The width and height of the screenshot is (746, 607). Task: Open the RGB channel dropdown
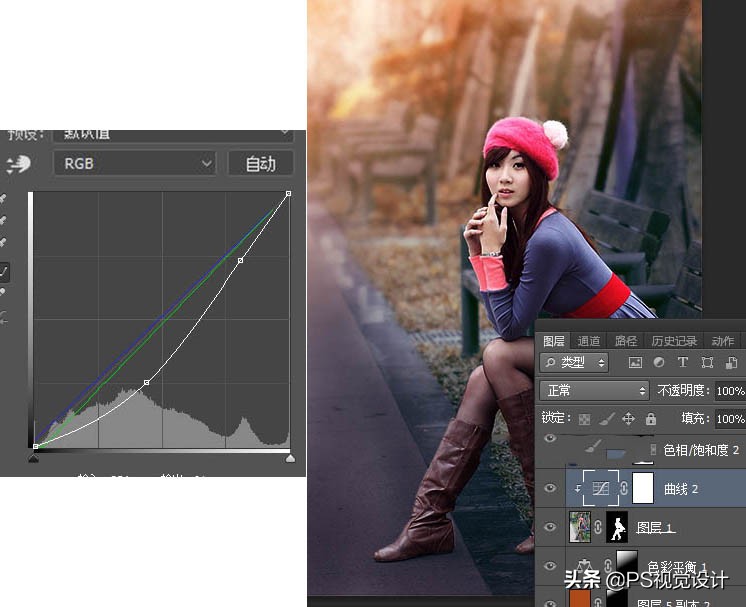tap(135, 164)
